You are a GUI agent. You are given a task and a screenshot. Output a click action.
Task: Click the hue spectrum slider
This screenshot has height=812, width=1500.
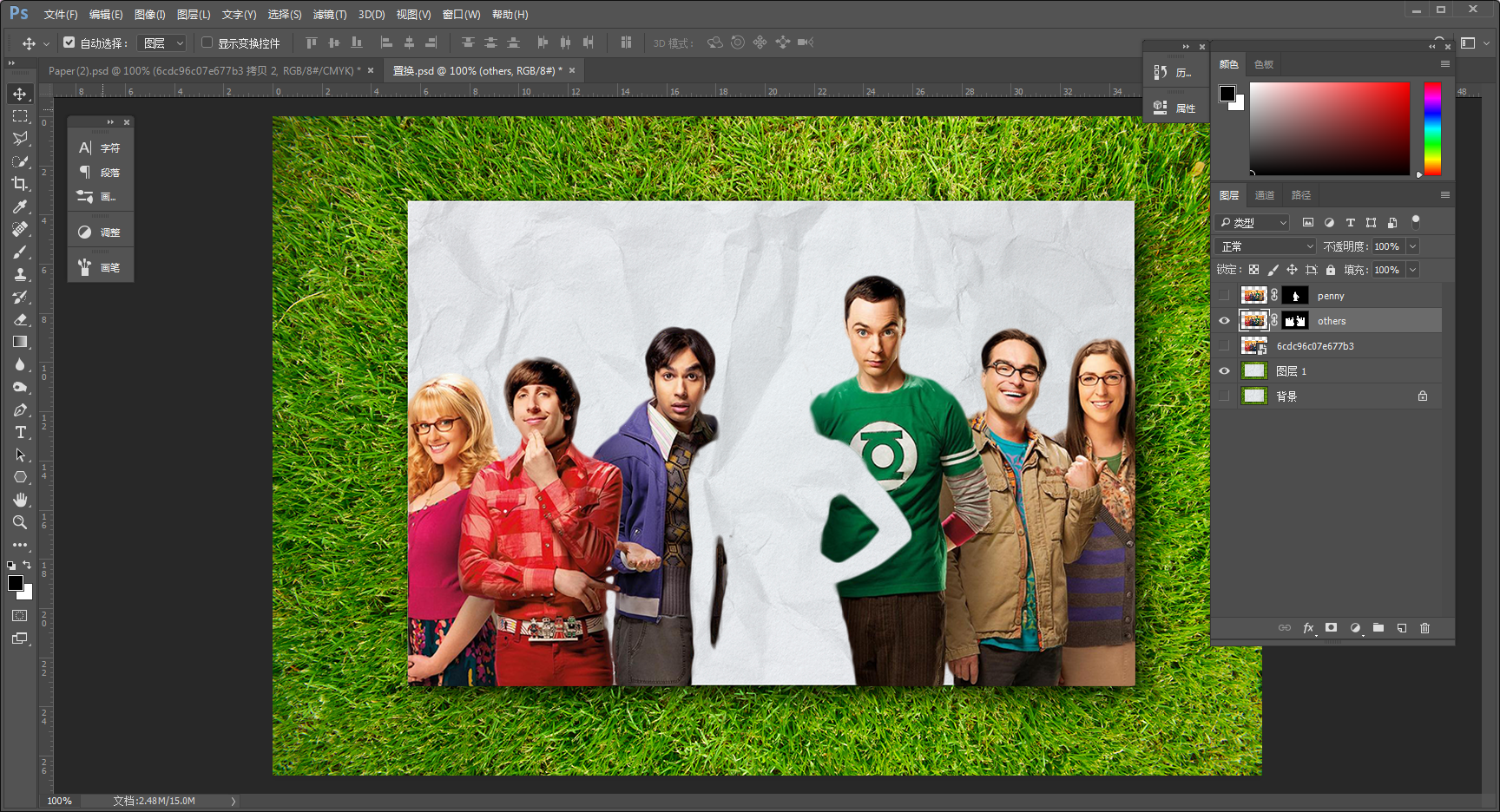pos(1432,129)
